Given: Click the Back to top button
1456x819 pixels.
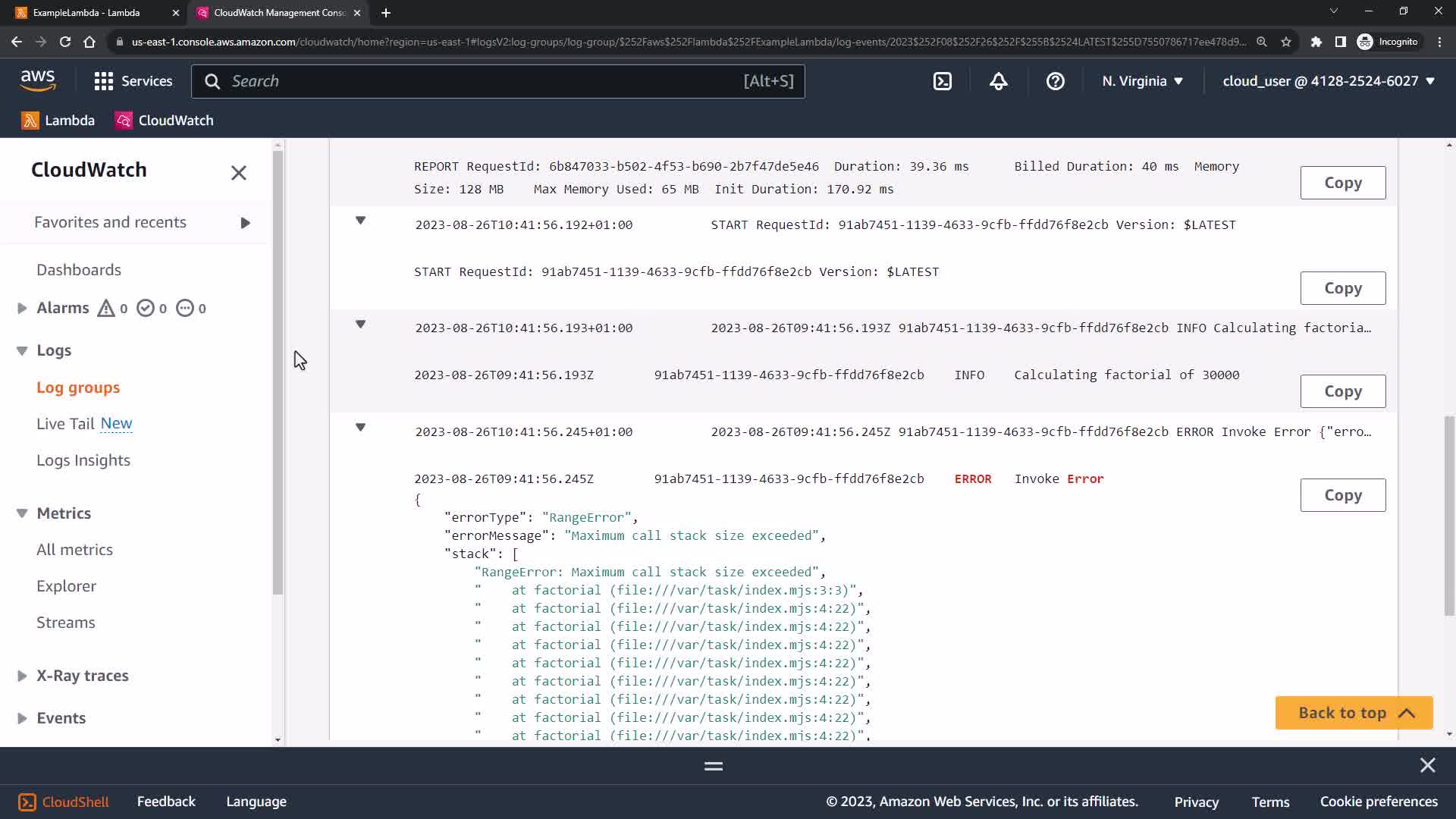Looking at the screenshot, I should coord(1353,713).
